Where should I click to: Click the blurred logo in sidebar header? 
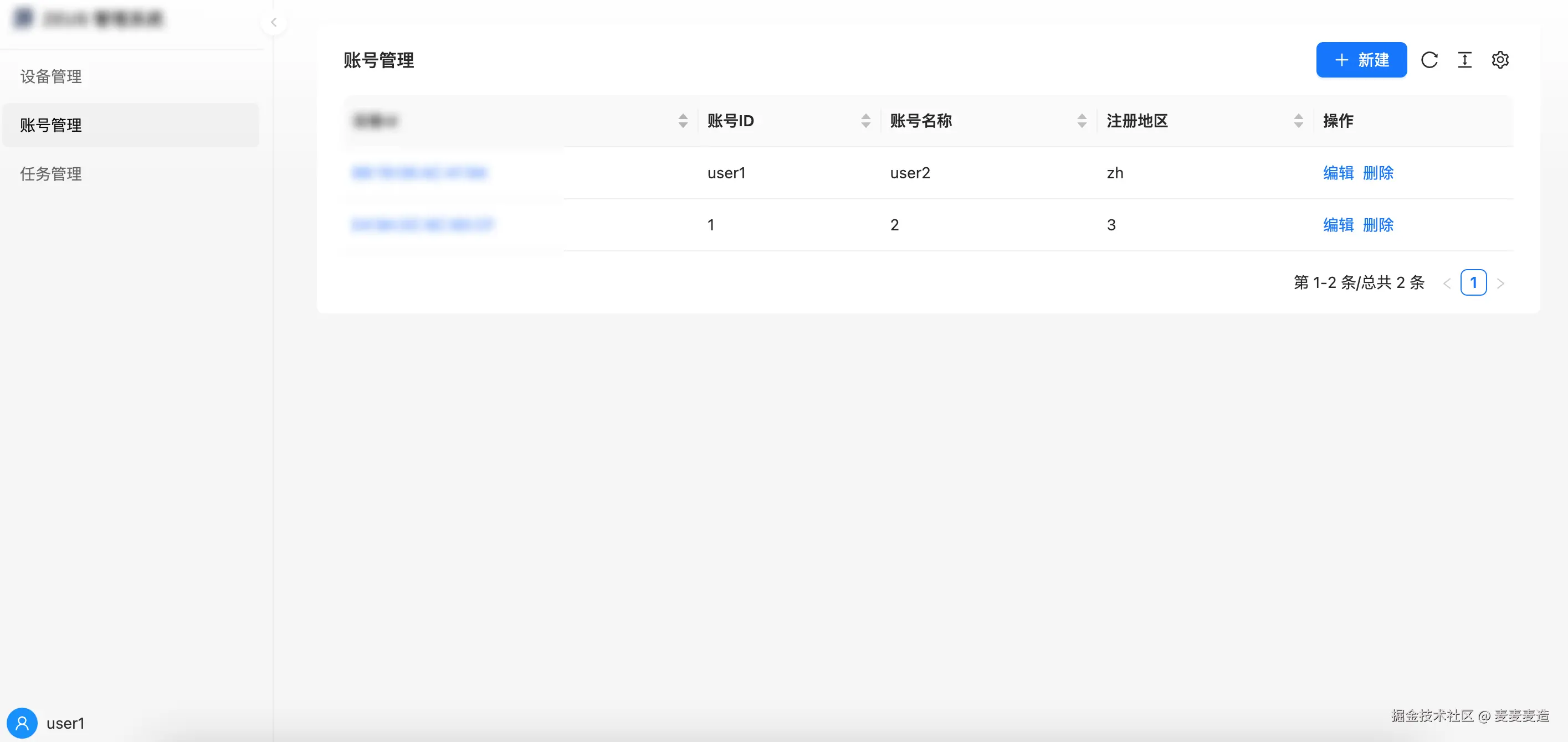[x=24, y=18]
